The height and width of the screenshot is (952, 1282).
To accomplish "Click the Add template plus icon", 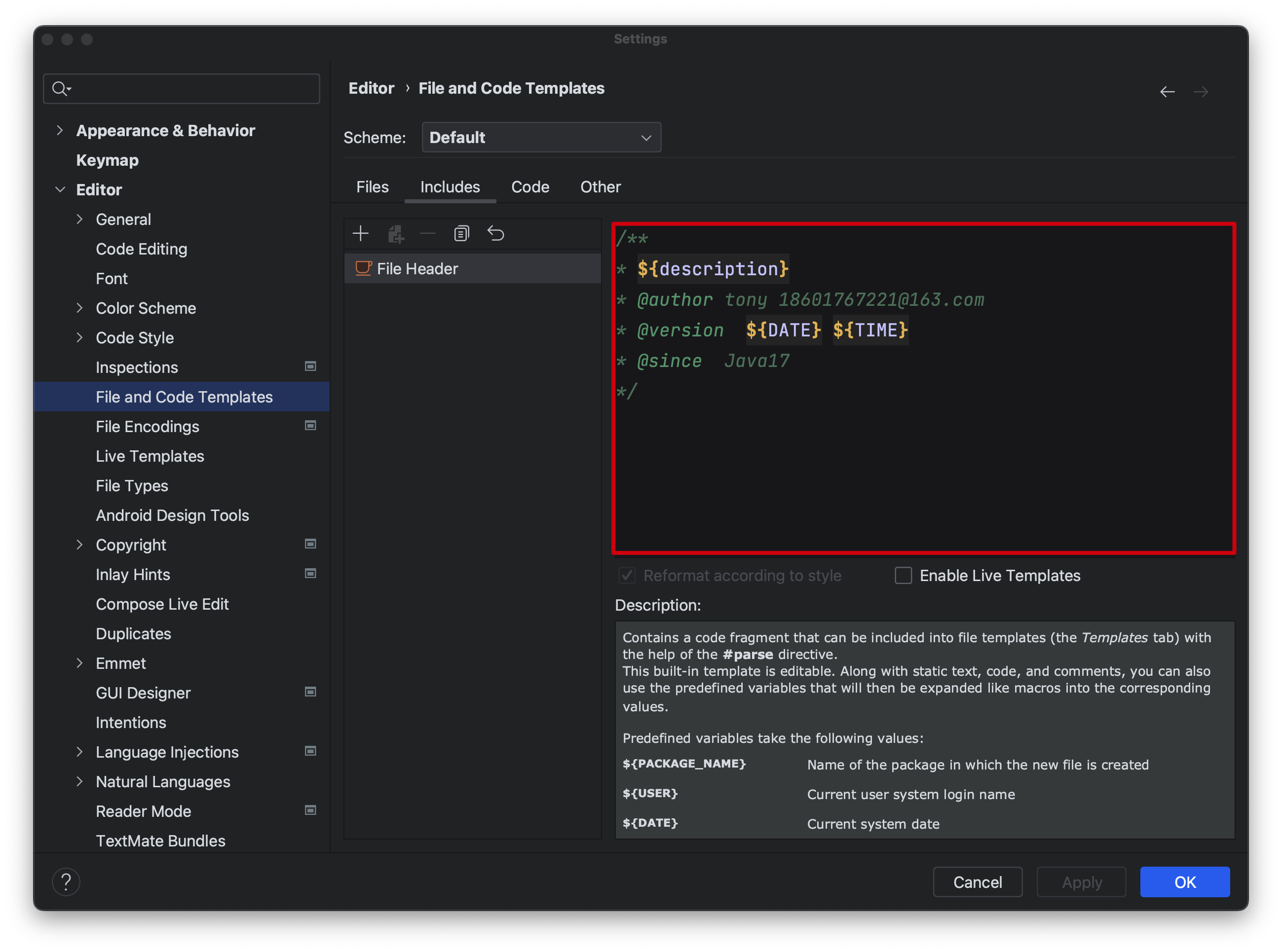I will (360, 233).
